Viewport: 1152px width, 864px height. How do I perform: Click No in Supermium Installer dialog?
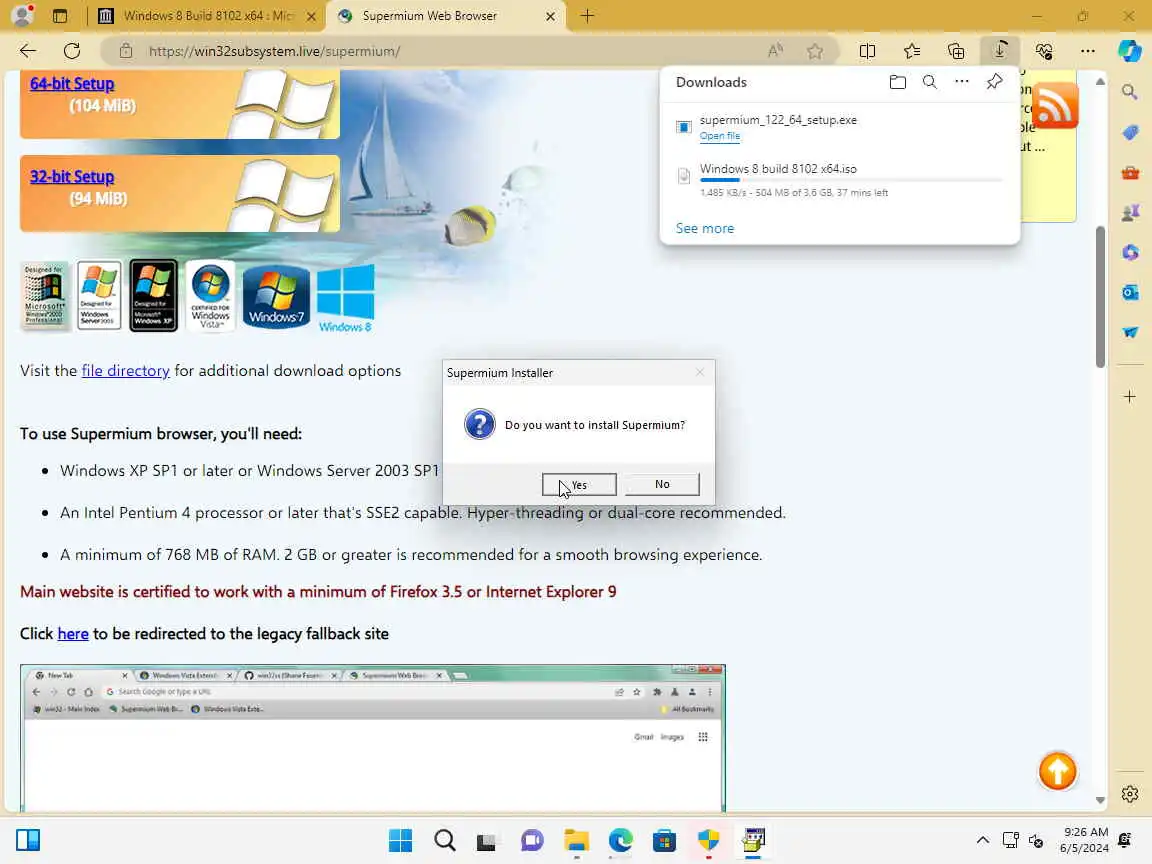point(662,484)
